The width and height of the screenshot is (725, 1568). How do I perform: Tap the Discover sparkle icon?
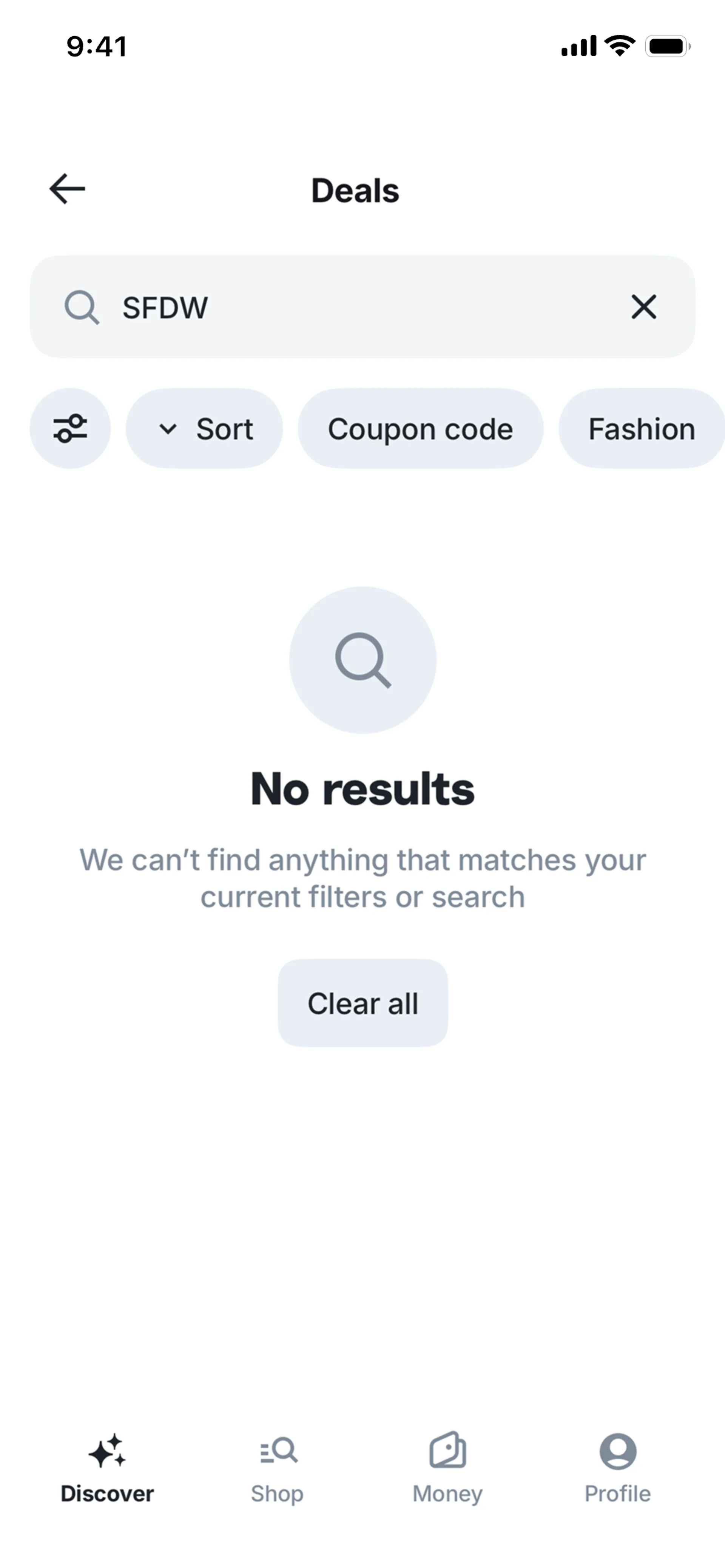pos(107,1451)
